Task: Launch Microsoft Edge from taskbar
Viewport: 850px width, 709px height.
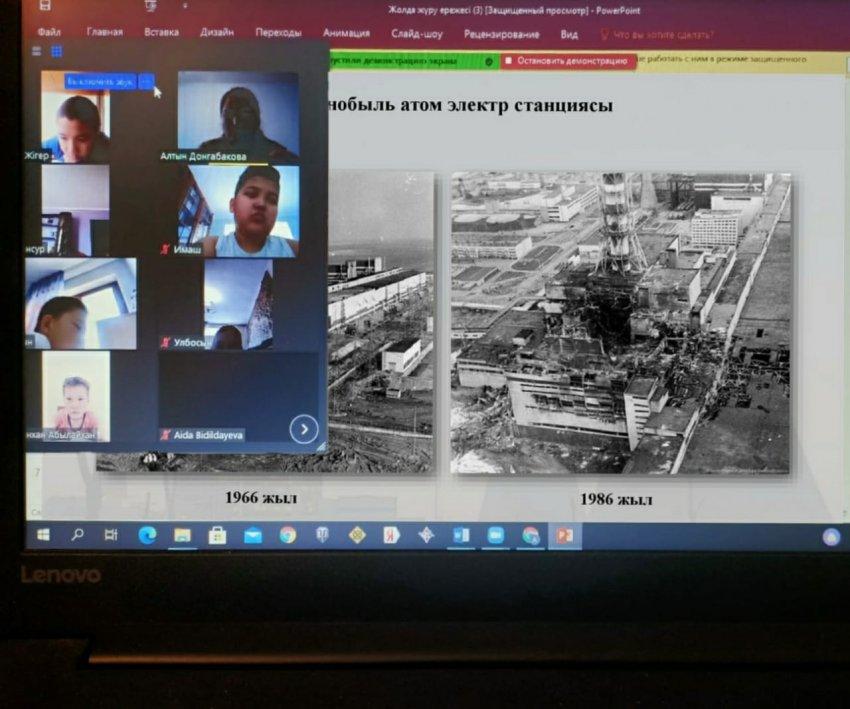Action: point(147,535)
